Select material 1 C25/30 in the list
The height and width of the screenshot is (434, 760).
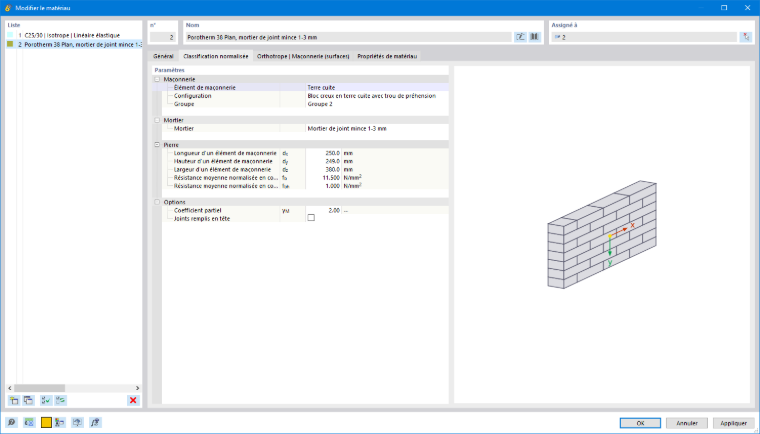(74, 35)
